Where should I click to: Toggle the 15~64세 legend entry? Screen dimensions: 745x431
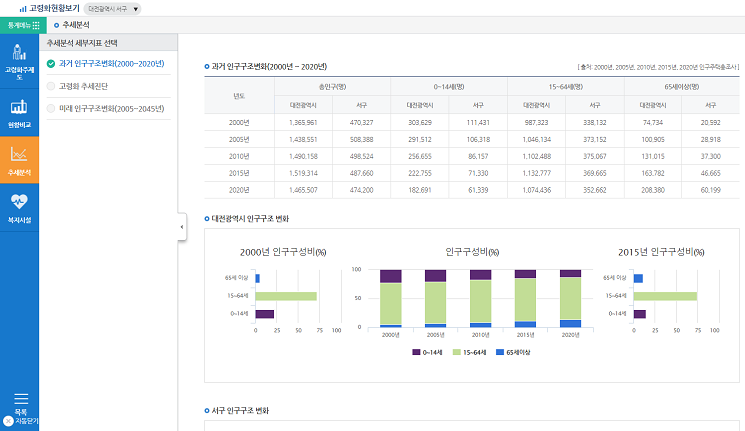[473, 352]
